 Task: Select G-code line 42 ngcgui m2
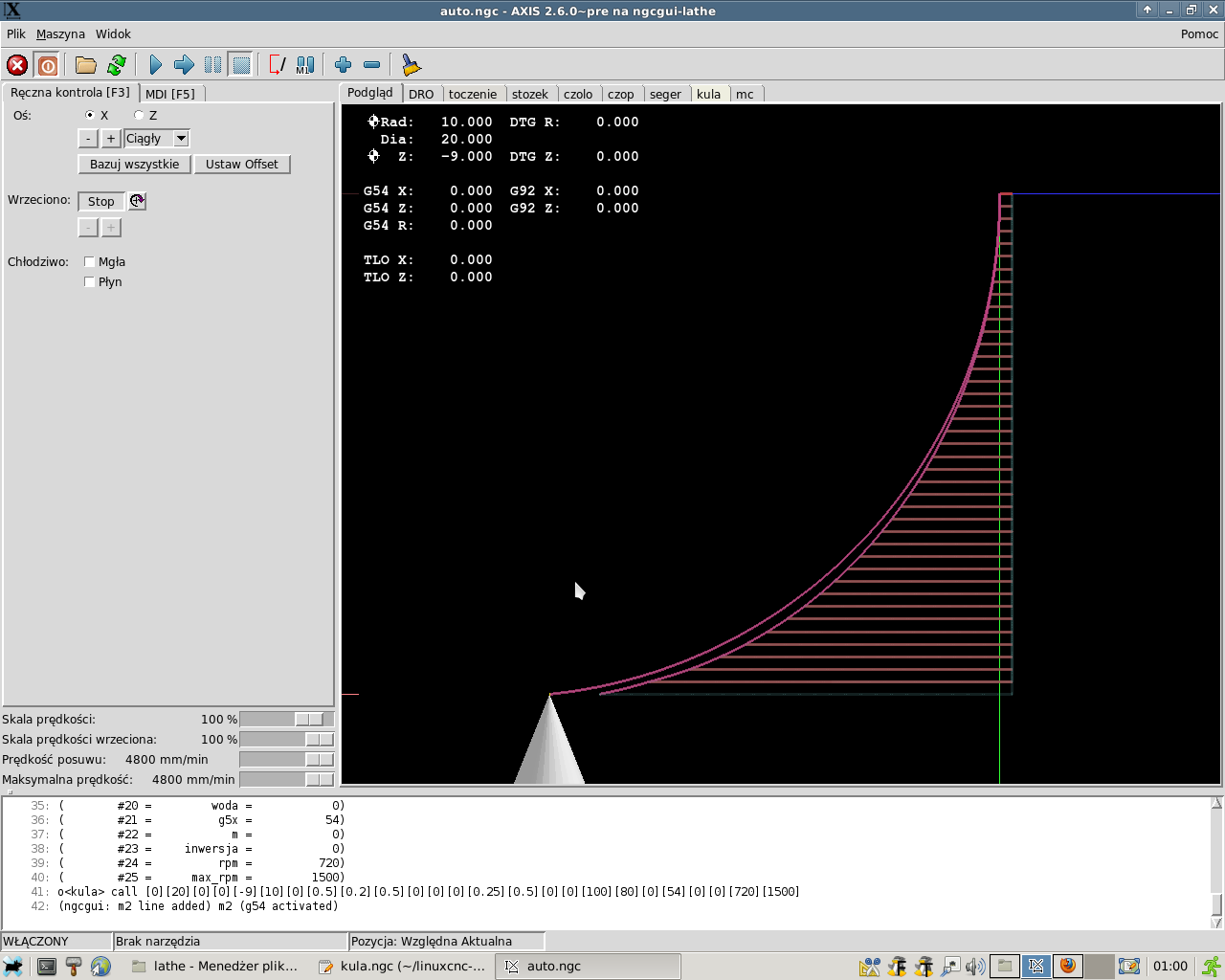coord(605,905)
